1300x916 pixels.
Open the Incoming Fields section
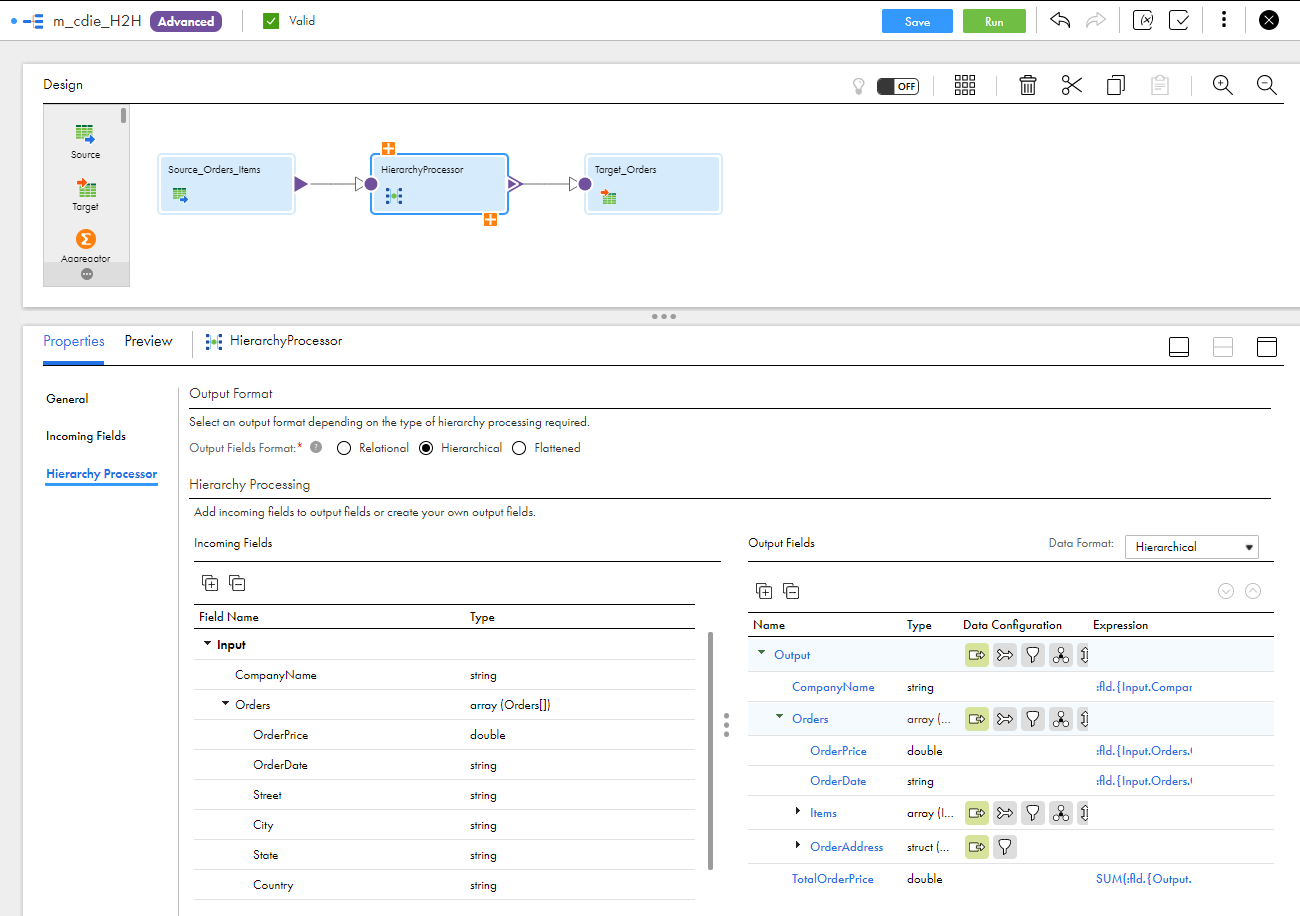tap(86, 436)
